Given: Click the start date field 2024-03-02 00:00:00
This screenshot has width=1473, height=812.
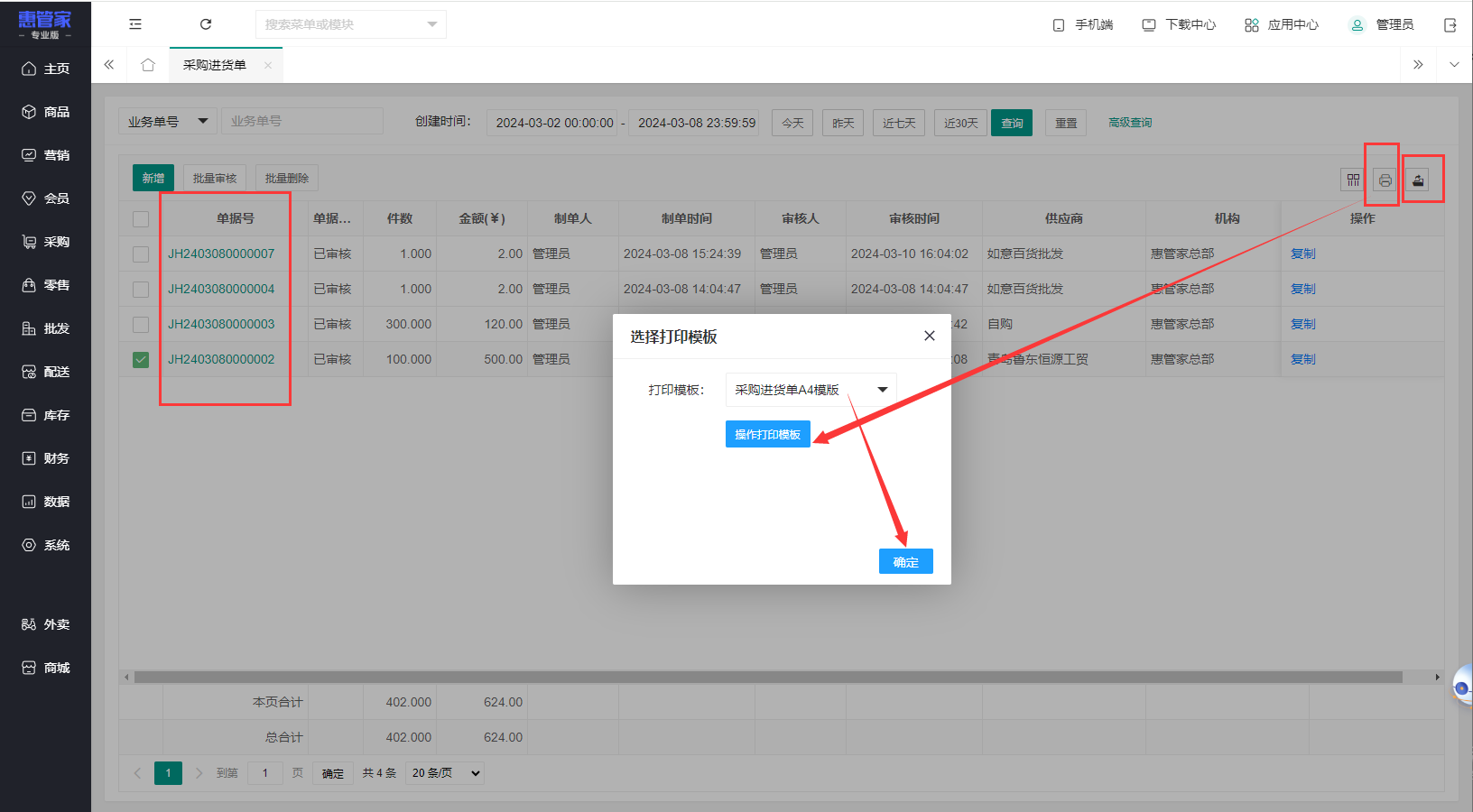Looking at the screenshot, I should pos(552,123).
